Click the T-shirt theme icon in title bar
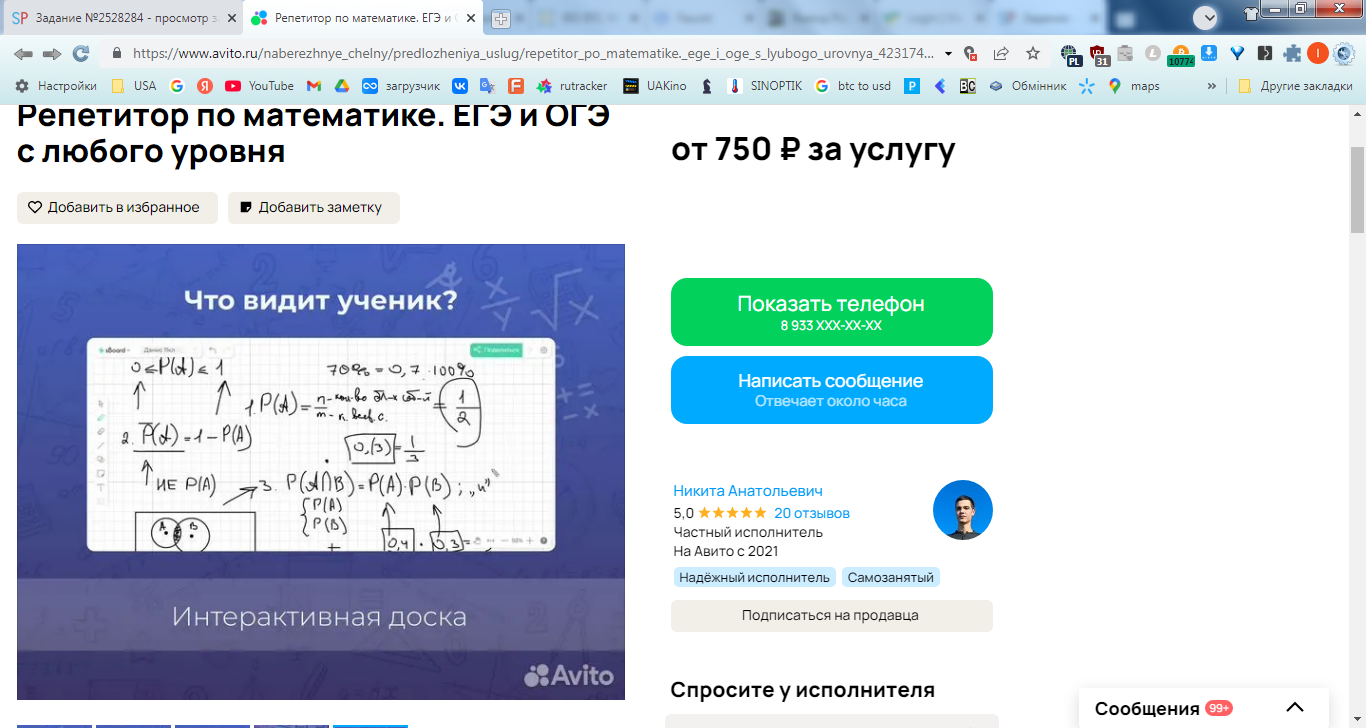This screenshot has height=728, width=1366. [x=1252, y=12]
